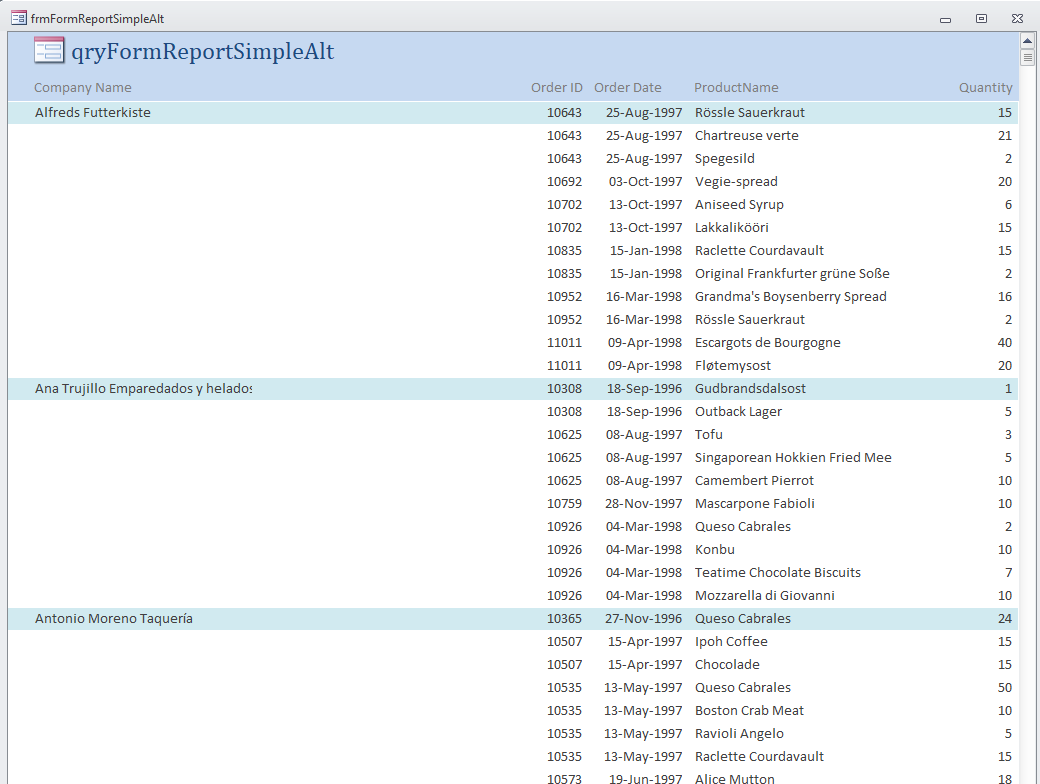Click quantity 40 for Escargots de Bourgogne
Viewport: 1040px width, 784px height.
click(1004, 343)
